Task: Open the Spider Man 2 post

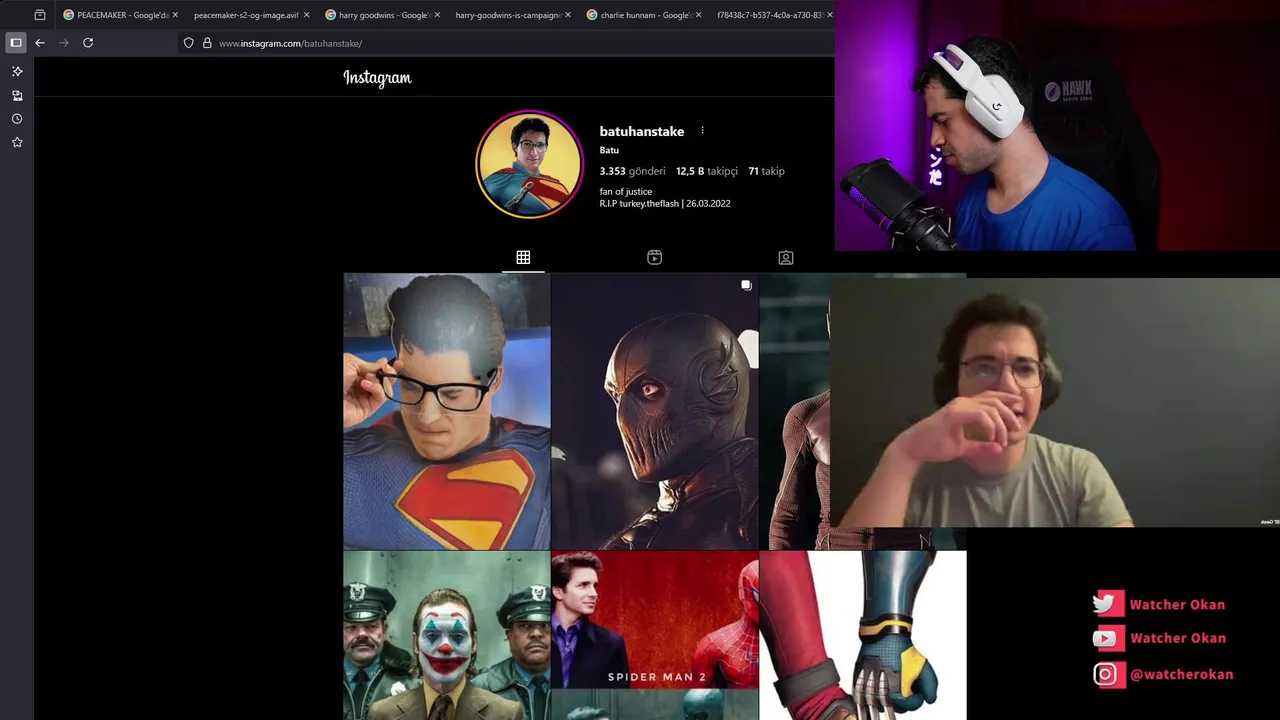Action: [x=655, y=635]
